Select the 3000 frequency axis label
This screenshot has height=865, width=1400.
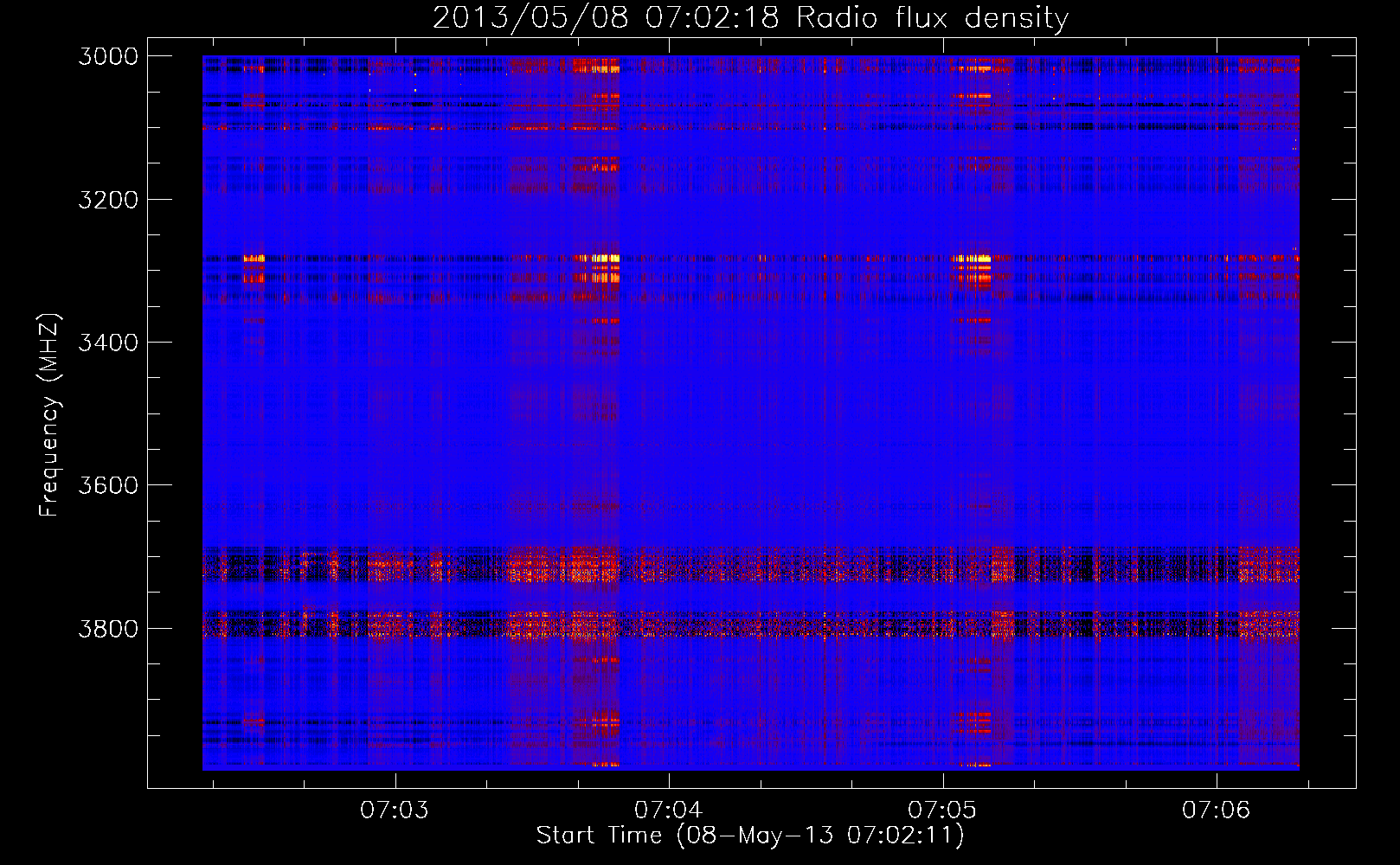pos(108,56)
